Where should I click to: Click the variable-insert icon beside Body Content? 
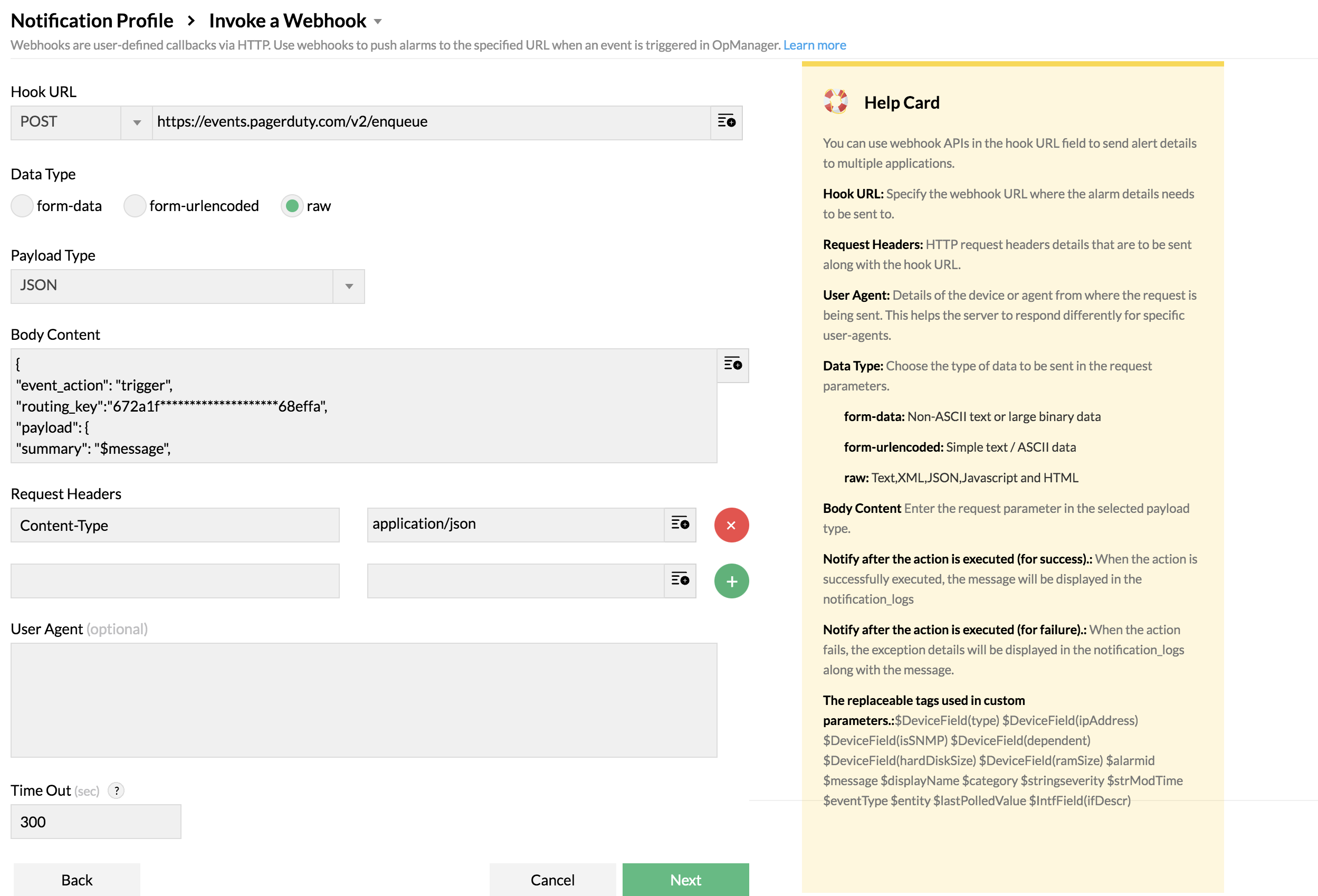click(732, 365)
